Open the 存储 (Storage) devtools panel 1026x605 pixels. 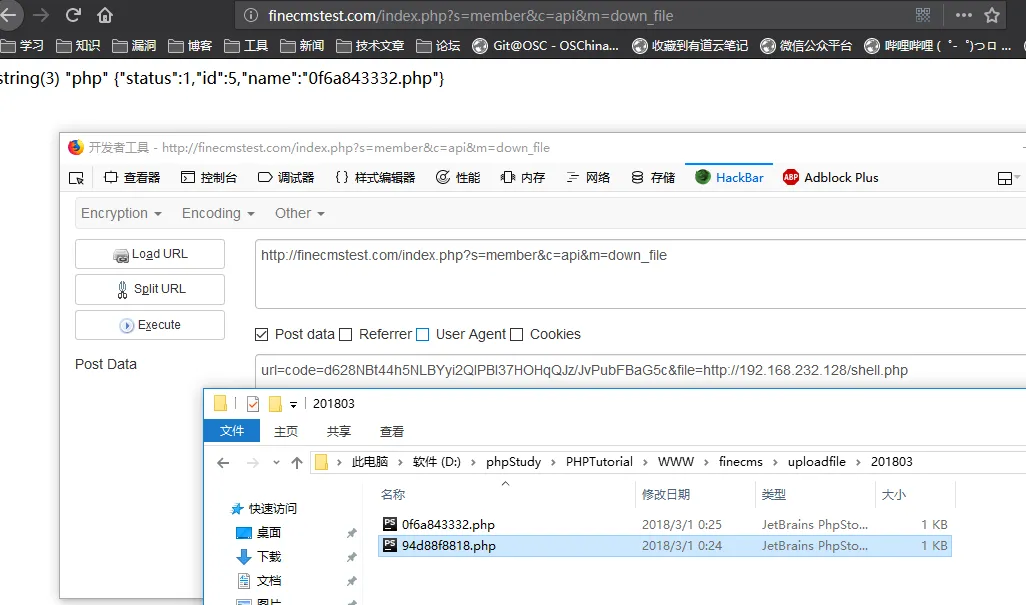click(x=652, y=177)
